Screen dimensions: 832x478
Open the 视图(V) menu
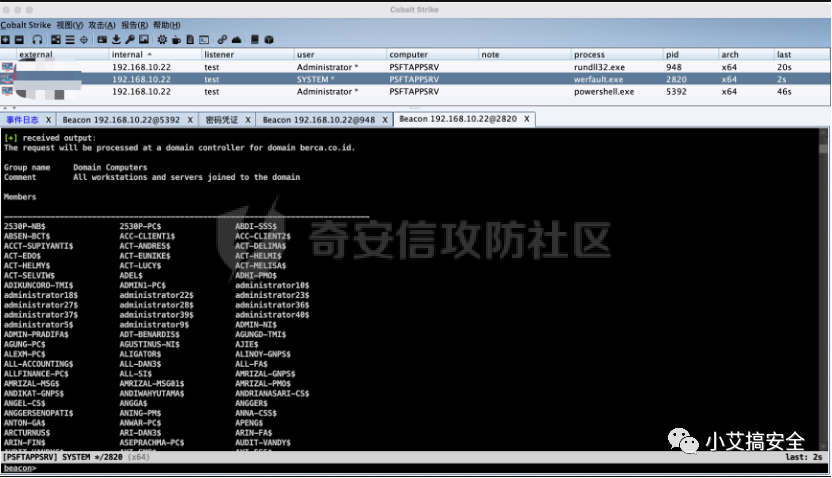point(70,25)
